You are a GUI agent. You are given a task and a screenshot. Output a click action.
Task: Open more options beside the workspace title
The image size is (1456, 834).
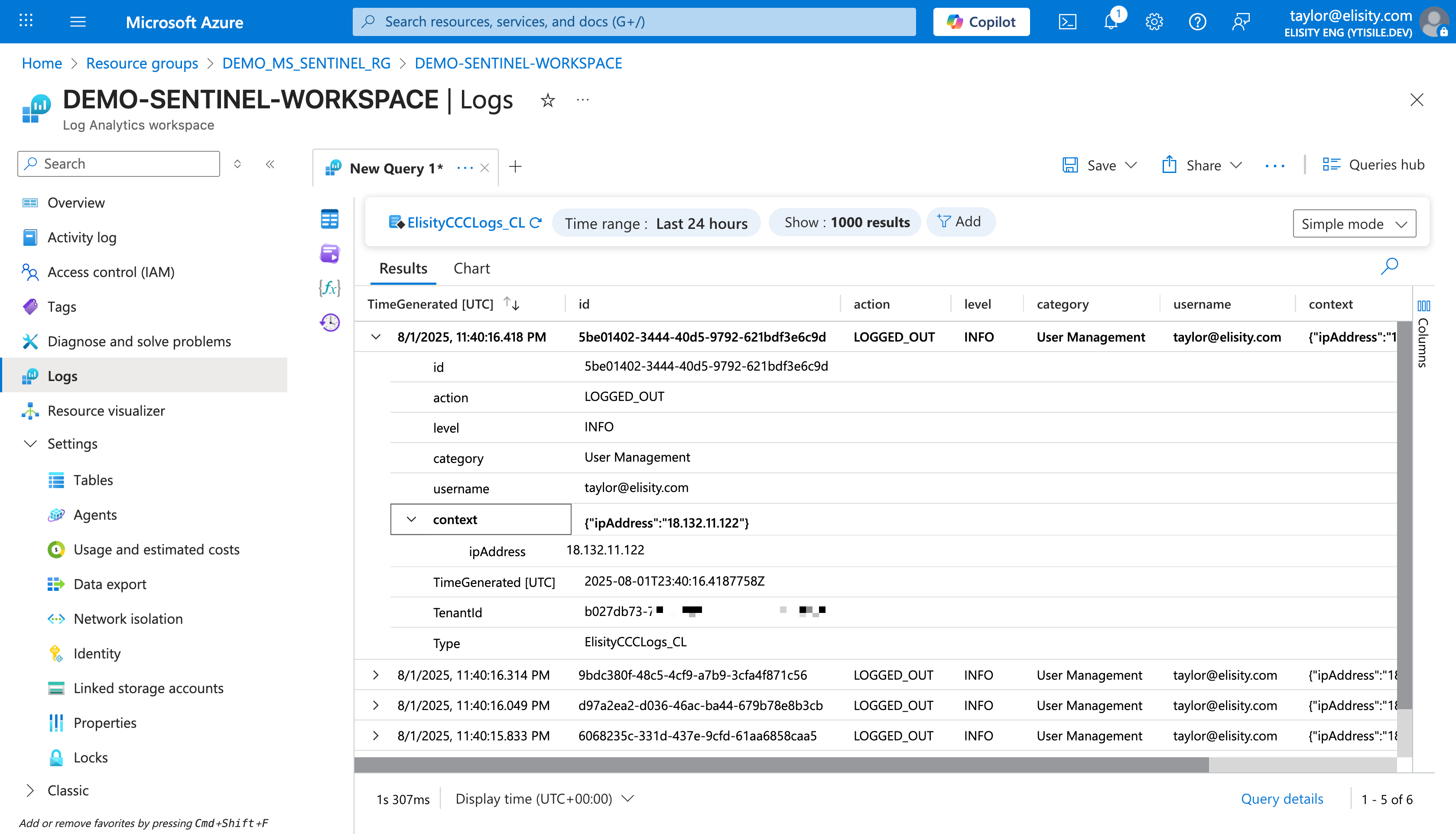(583, 100)
